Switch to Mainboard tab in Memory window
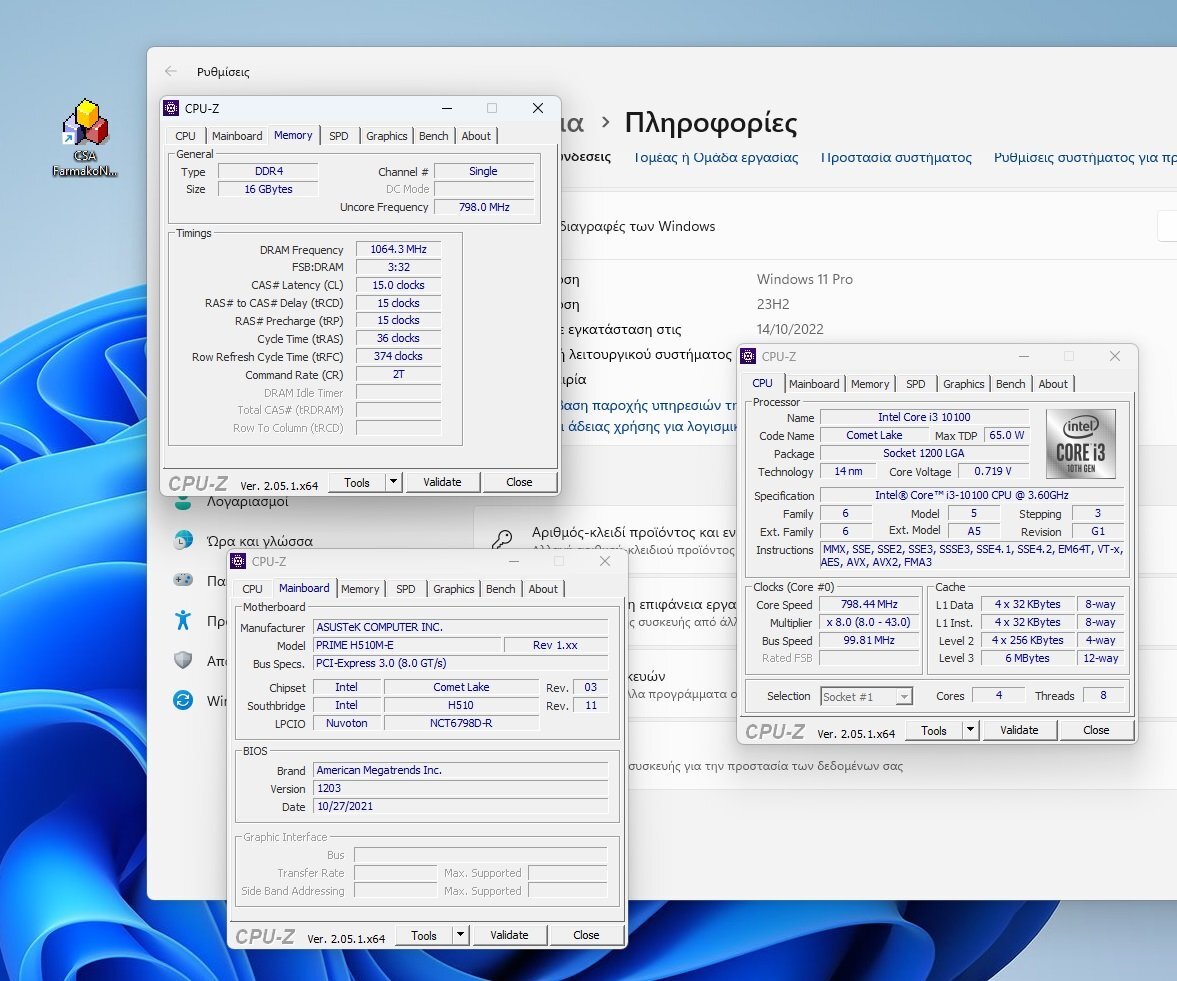The height and width of the screenshot is (981, 1177). click(237, 136)
